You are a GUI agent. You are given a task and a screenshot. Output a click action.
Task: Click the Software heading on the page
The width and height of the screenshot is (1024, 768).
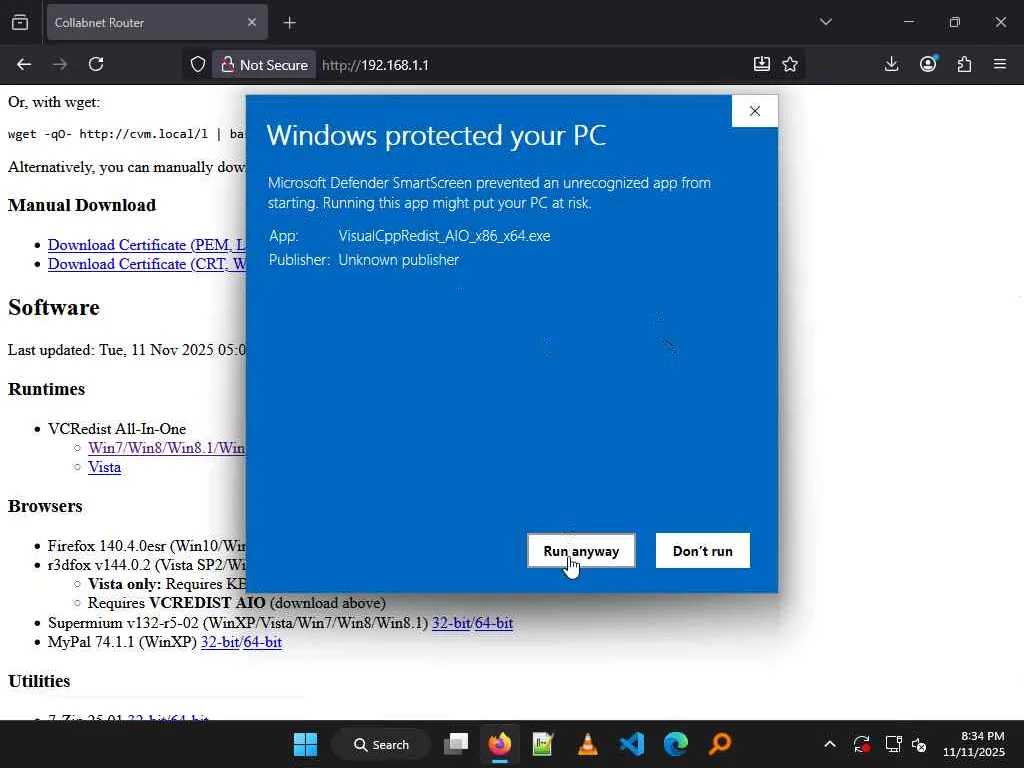pos(54,308)
